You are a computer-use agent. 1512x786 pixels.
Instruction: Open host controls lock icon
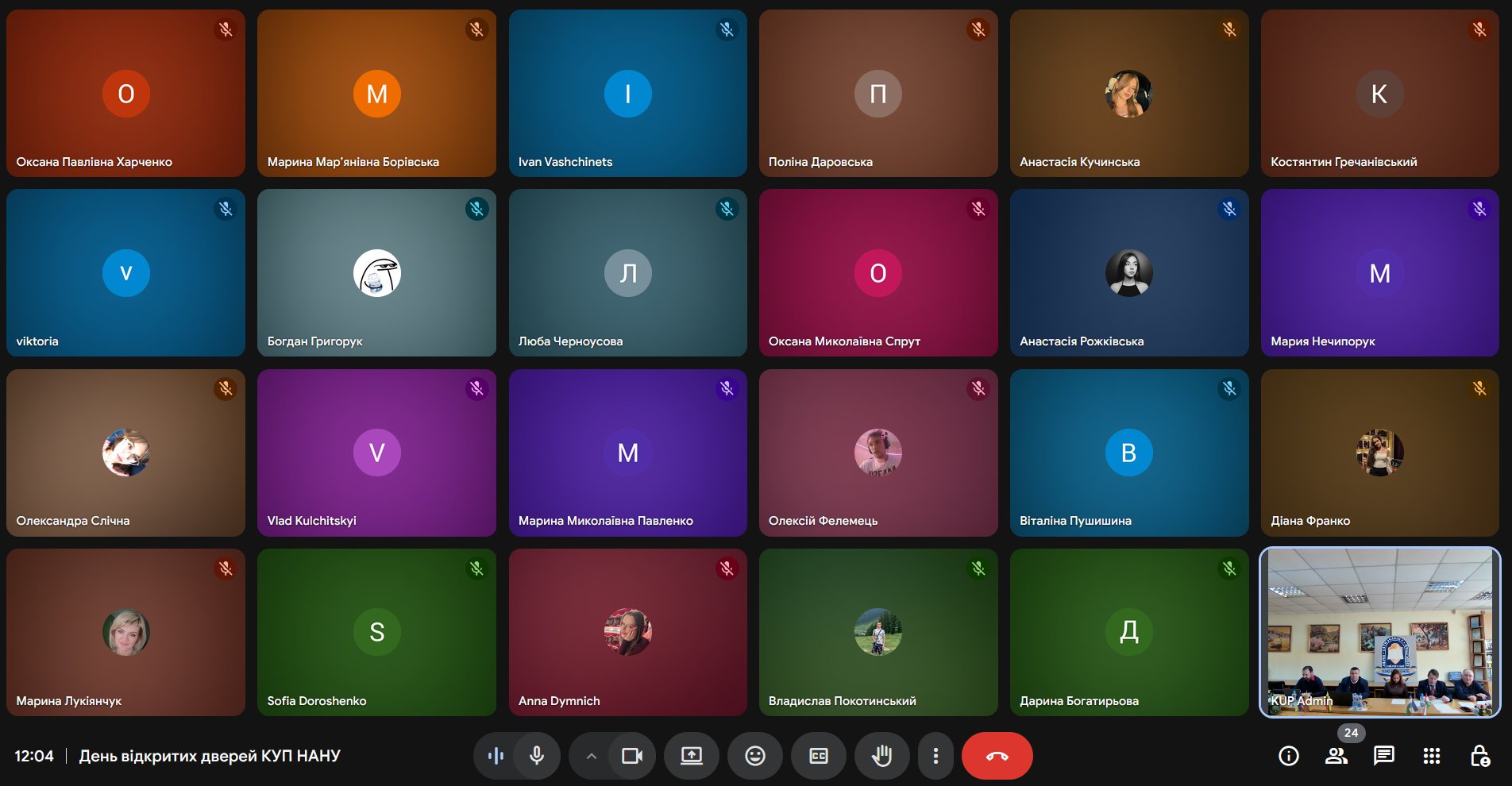point(1479,756)
